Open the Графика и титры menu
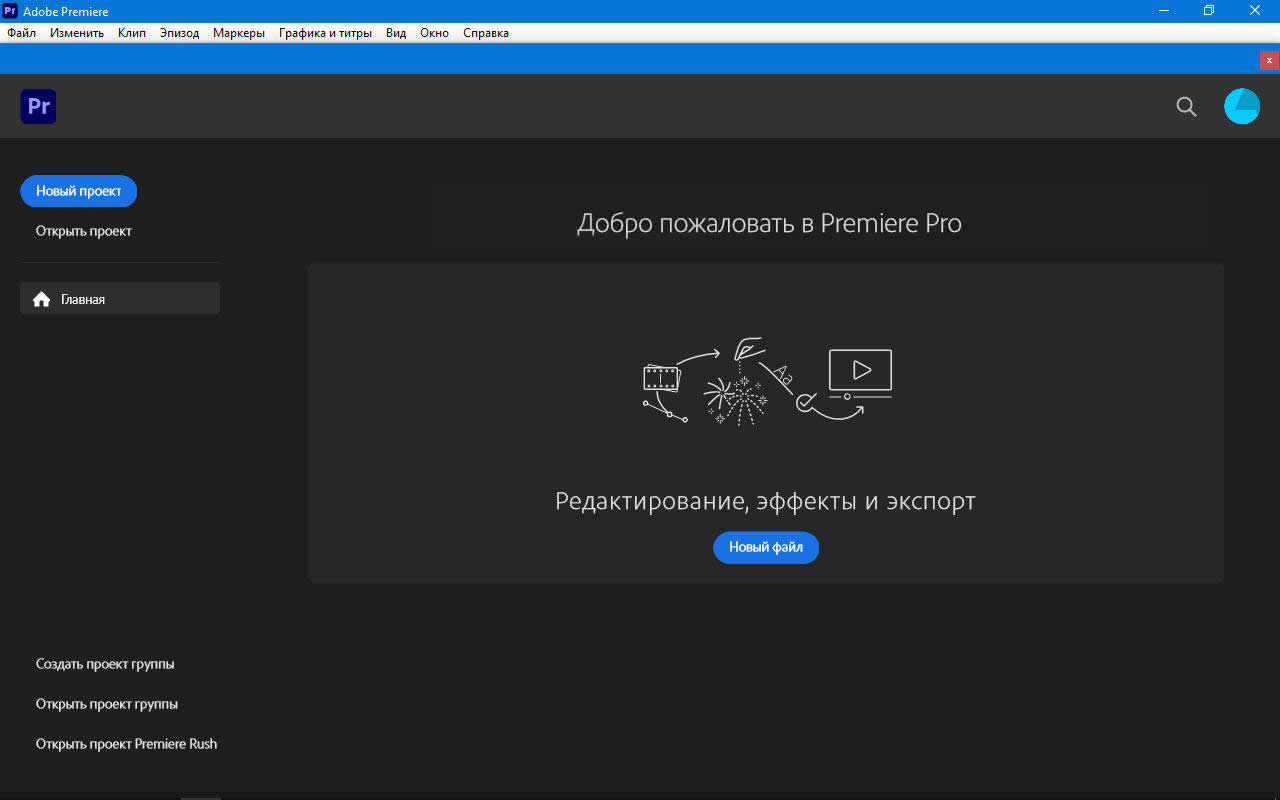This screenshot has height=800, width=1280. pos(325,33)
